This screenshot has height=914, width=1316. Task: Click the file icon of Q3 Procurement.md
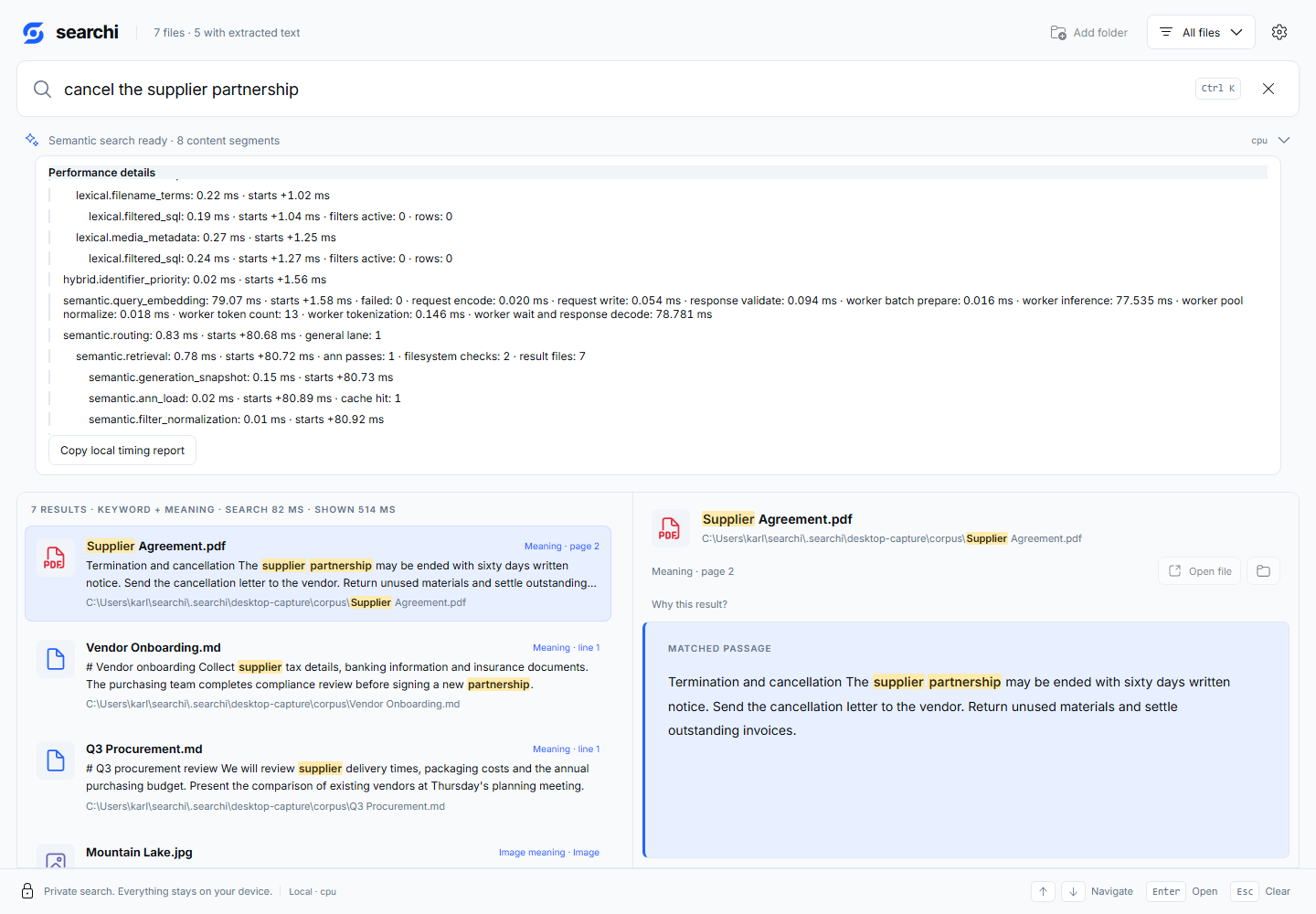[x=55, y=760]
